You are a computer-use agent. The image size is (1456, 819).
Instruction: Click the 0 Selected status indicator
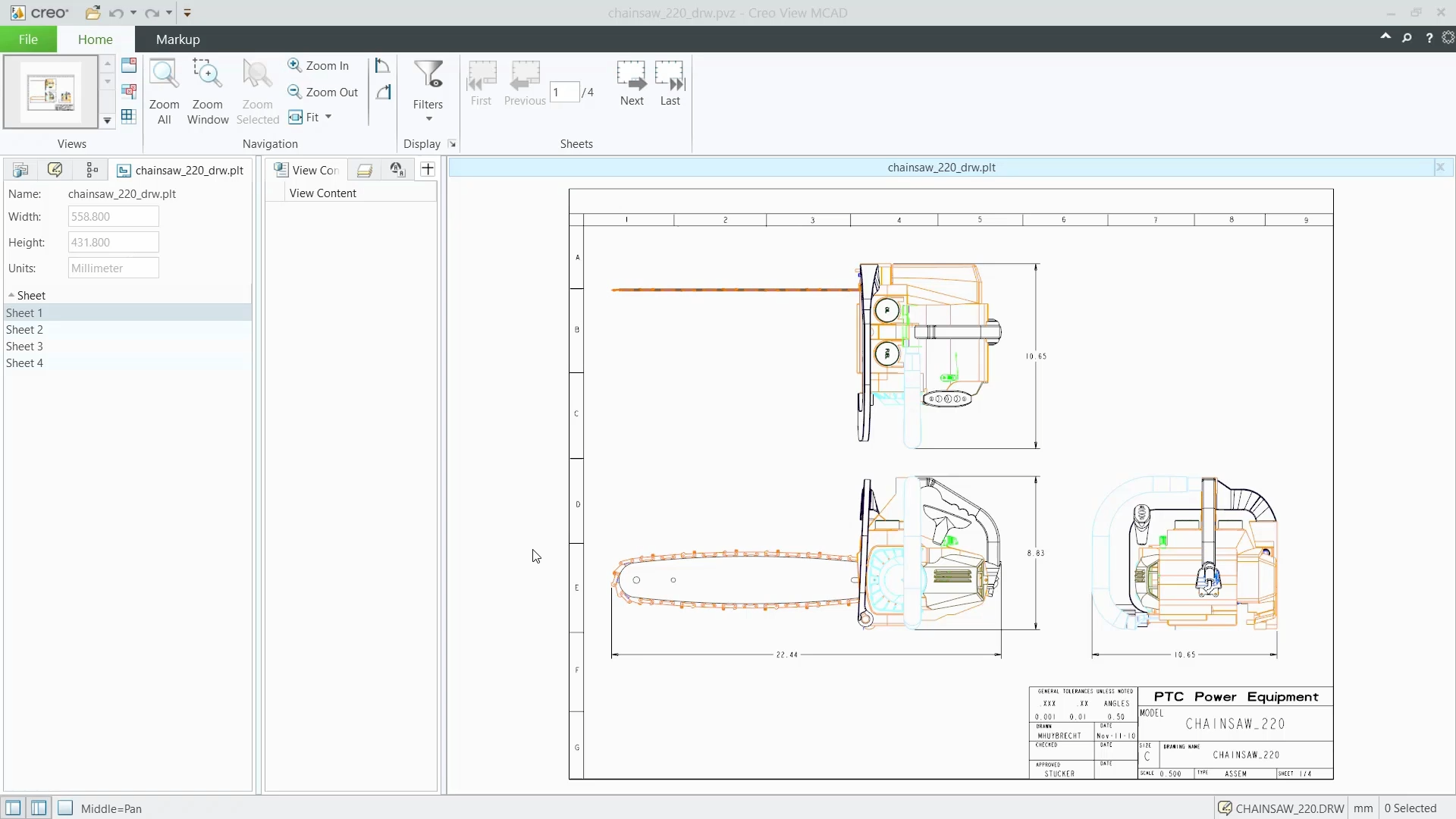click(1410, 808)
